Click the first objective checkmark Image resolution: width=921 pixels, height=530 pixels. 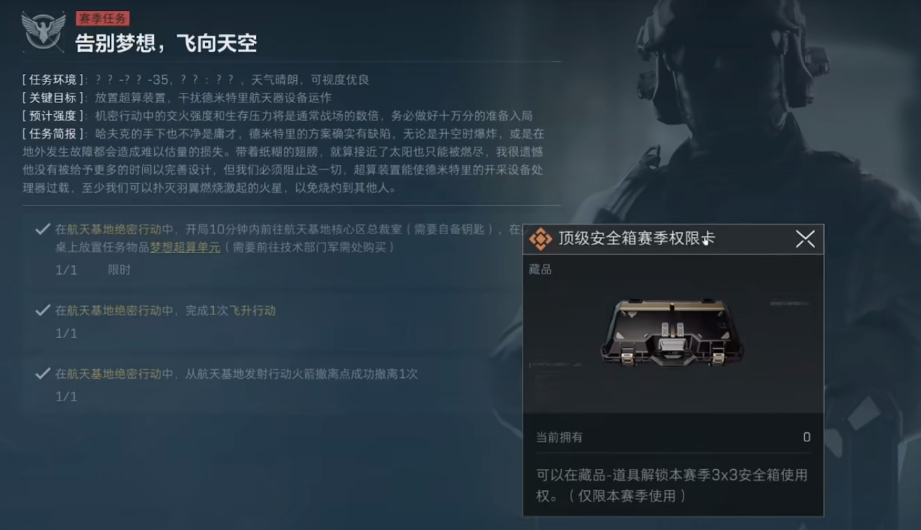(42, 229)
